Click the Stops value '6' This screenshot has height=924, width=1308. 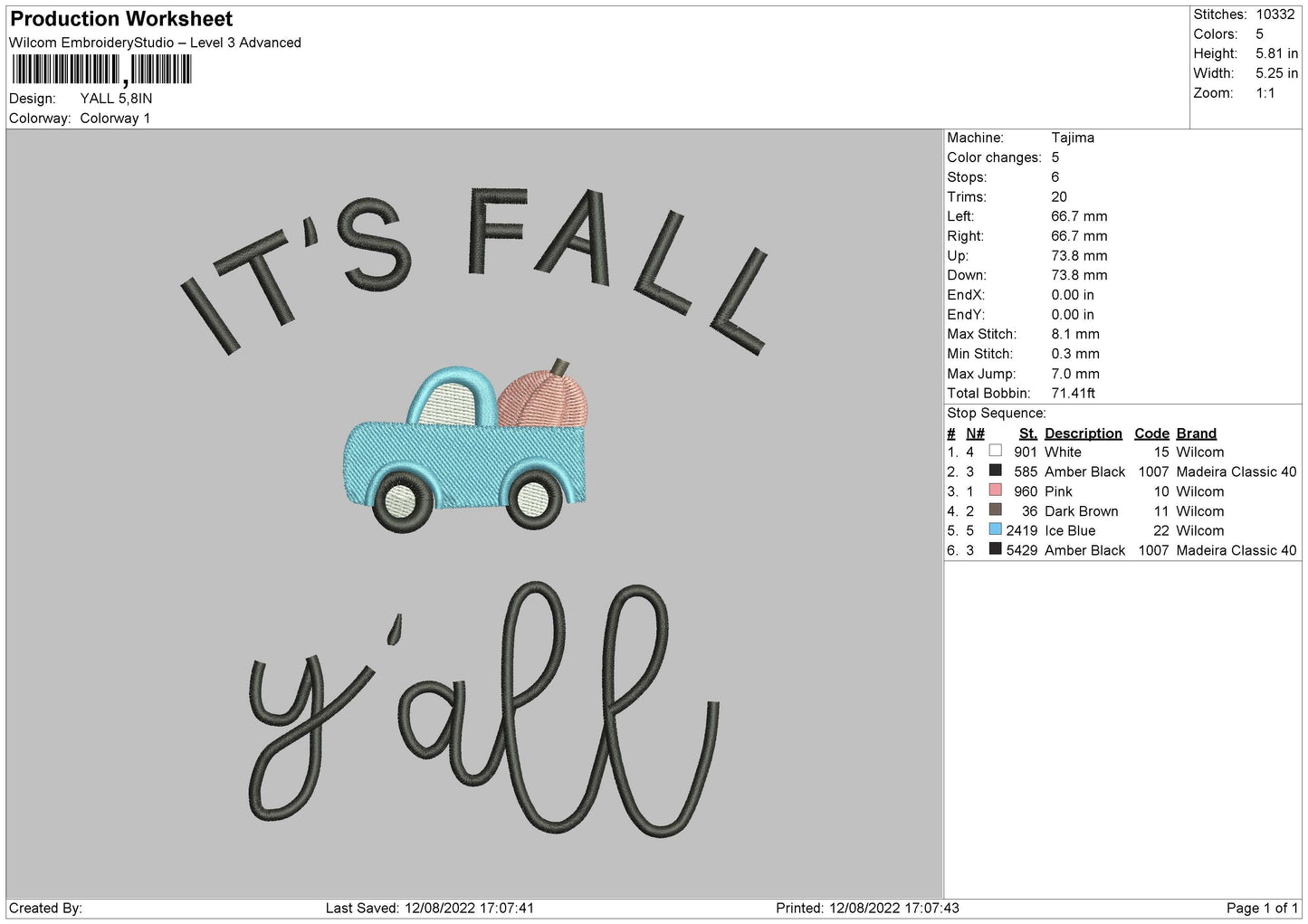pos(1055,177)
